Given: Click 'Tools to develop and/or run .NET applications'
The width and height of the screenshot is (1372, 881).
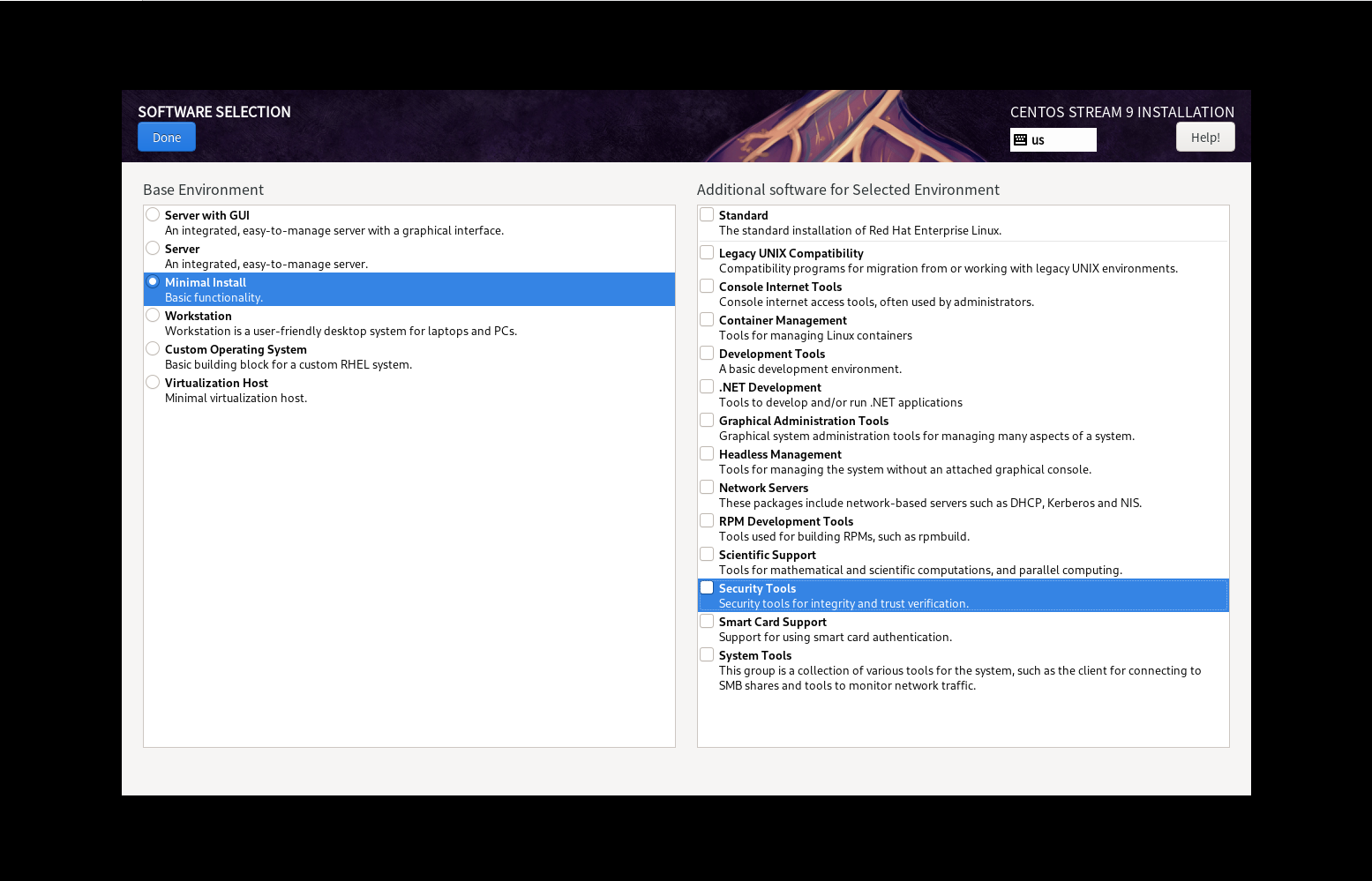Looking at the screenshot, I should [841, 402].
